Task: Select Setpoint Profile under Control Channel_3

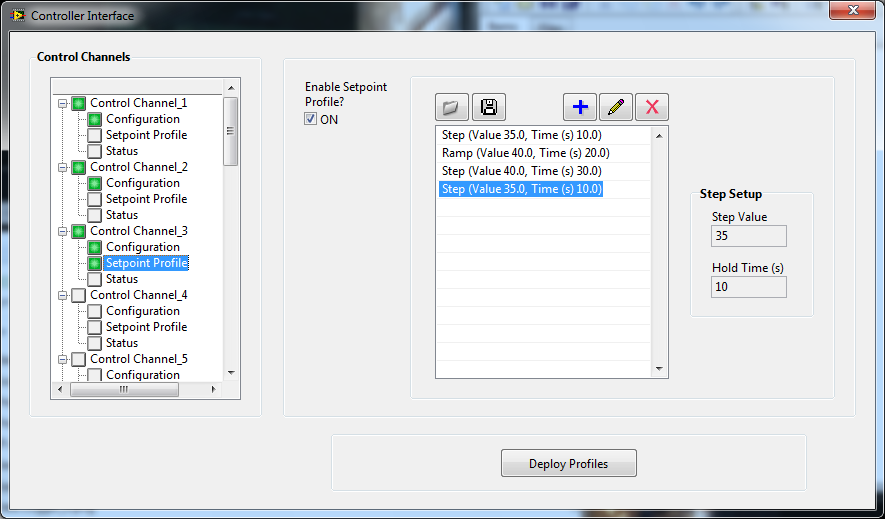Action: (x=146, y=263)
